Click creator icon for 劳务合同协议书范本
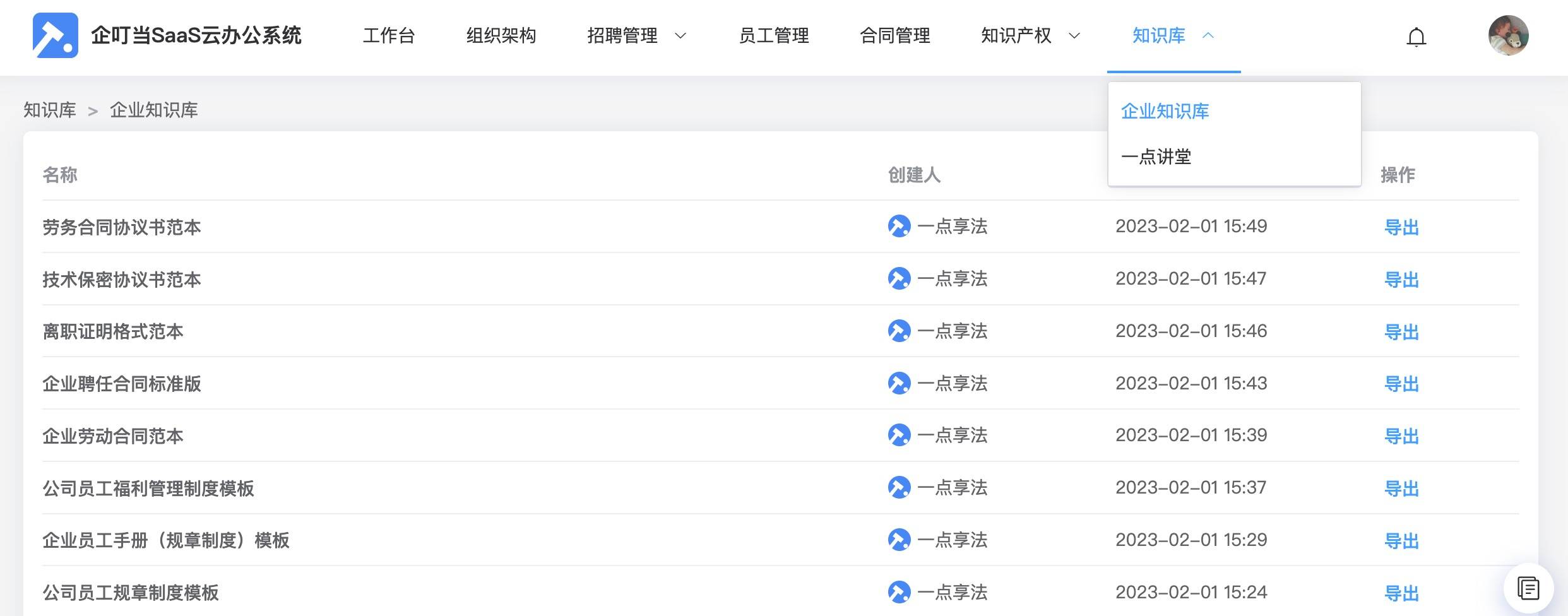1568x616 pixels. pos(899,226)
